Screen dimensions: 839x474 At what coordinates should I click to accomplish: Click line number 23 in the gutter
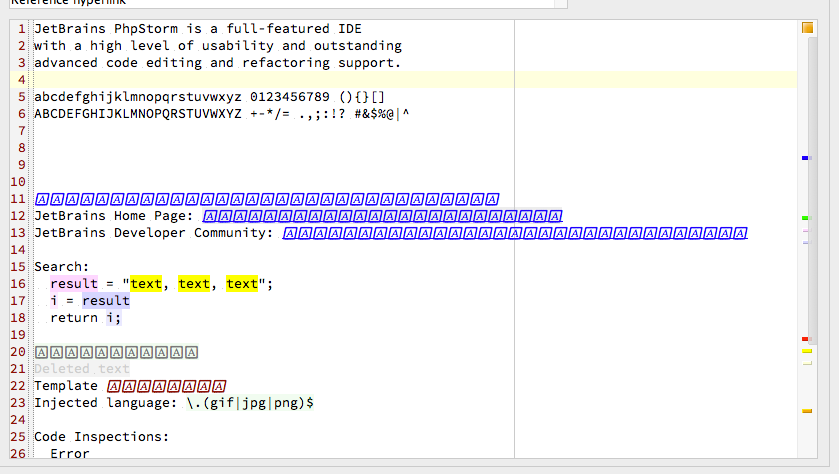18,403
